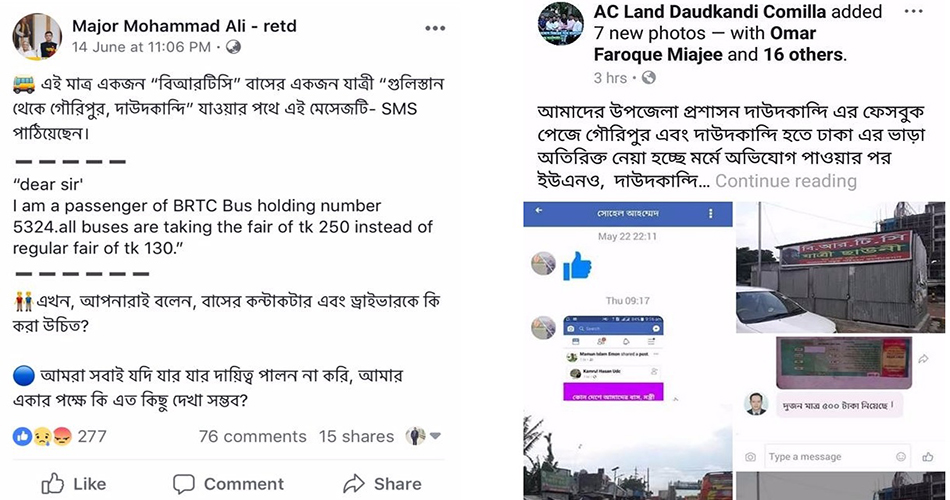Image resolution: width=950 pixels, height=500 pixels.
Task: Open three-dots menu on Major Mohammad Ali post
Action: [434, 28]
